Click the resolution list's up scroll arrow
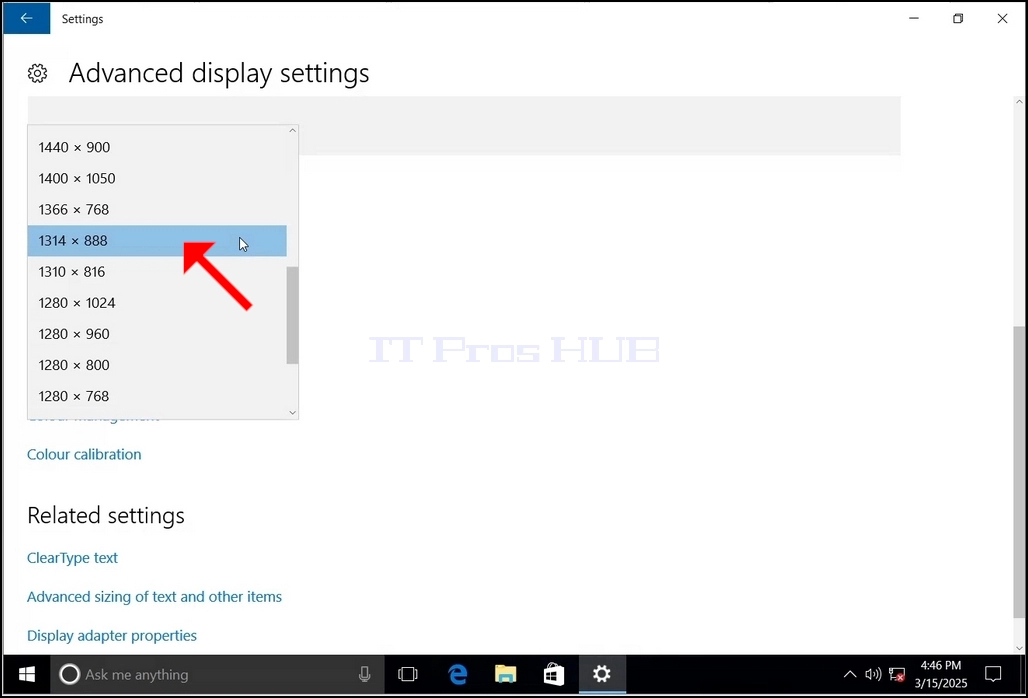Screen dimensions: 1028x698 pos(292,130)
